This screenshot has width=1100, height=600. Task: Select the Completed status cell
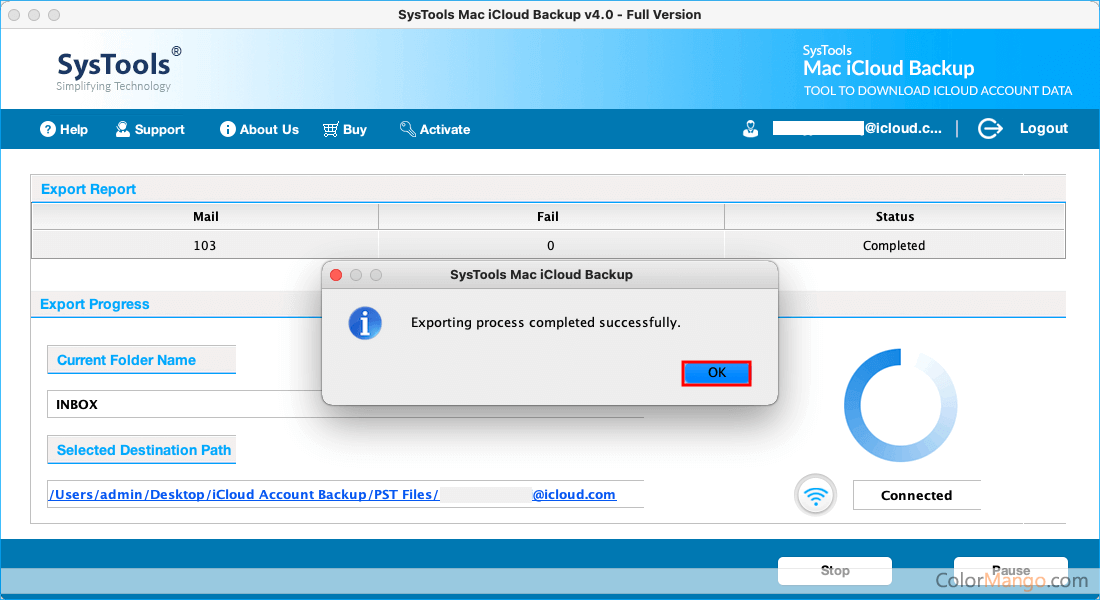point(894,246)
